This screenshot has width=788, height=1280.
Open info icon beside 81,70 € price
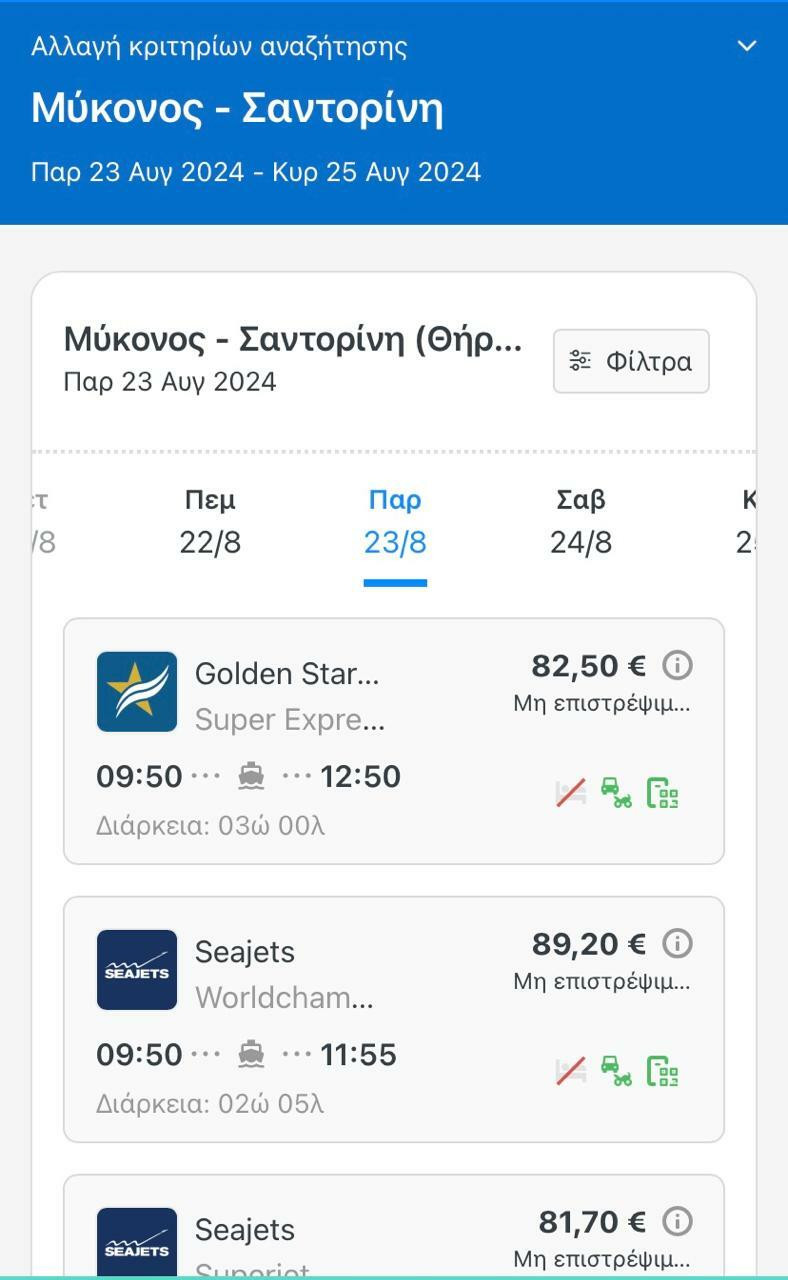pyautogui.click(x=677, y=1222)
